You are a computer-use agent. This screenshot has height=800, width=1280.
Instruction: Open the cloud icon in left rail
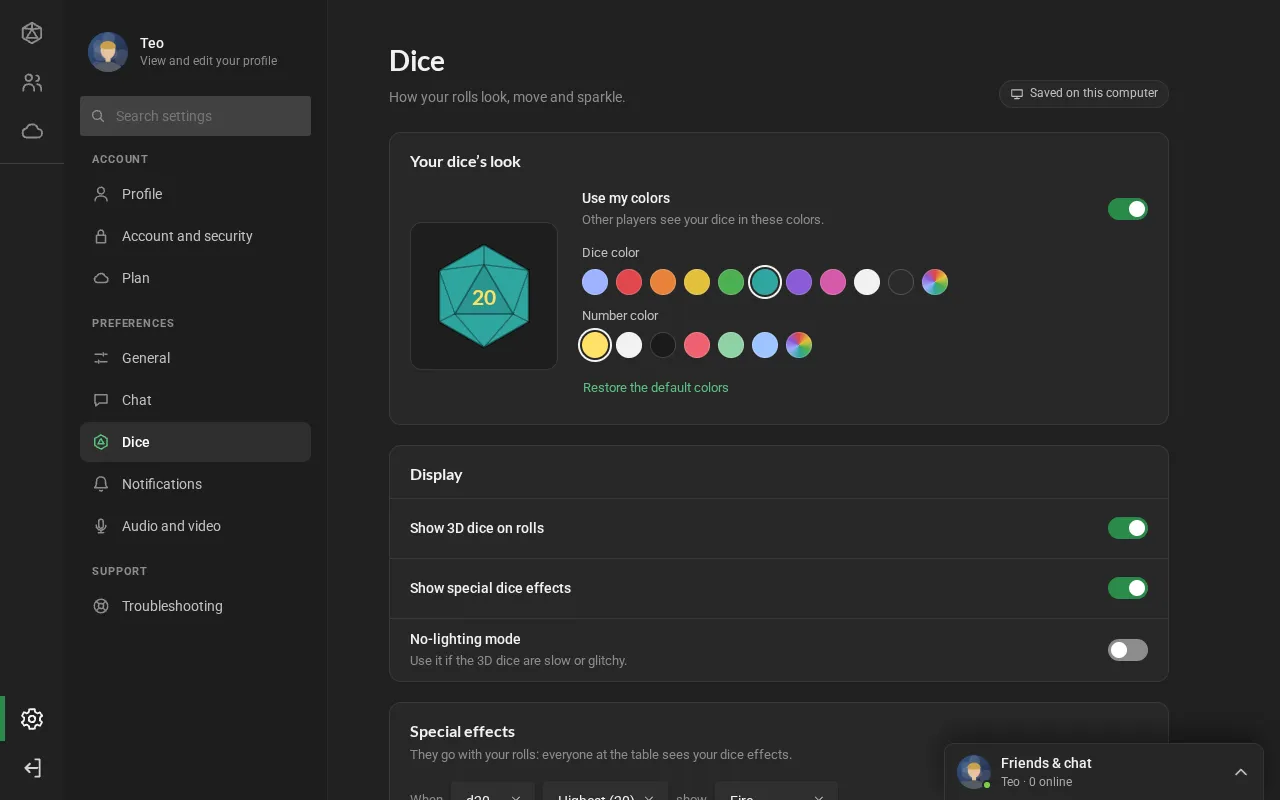[x=32, y=131]
